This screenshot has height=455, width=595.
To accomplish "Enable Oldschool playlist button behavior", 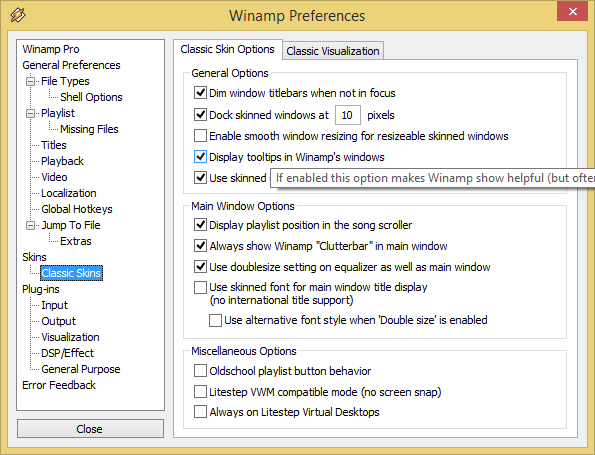I will (x=200, y=370).
